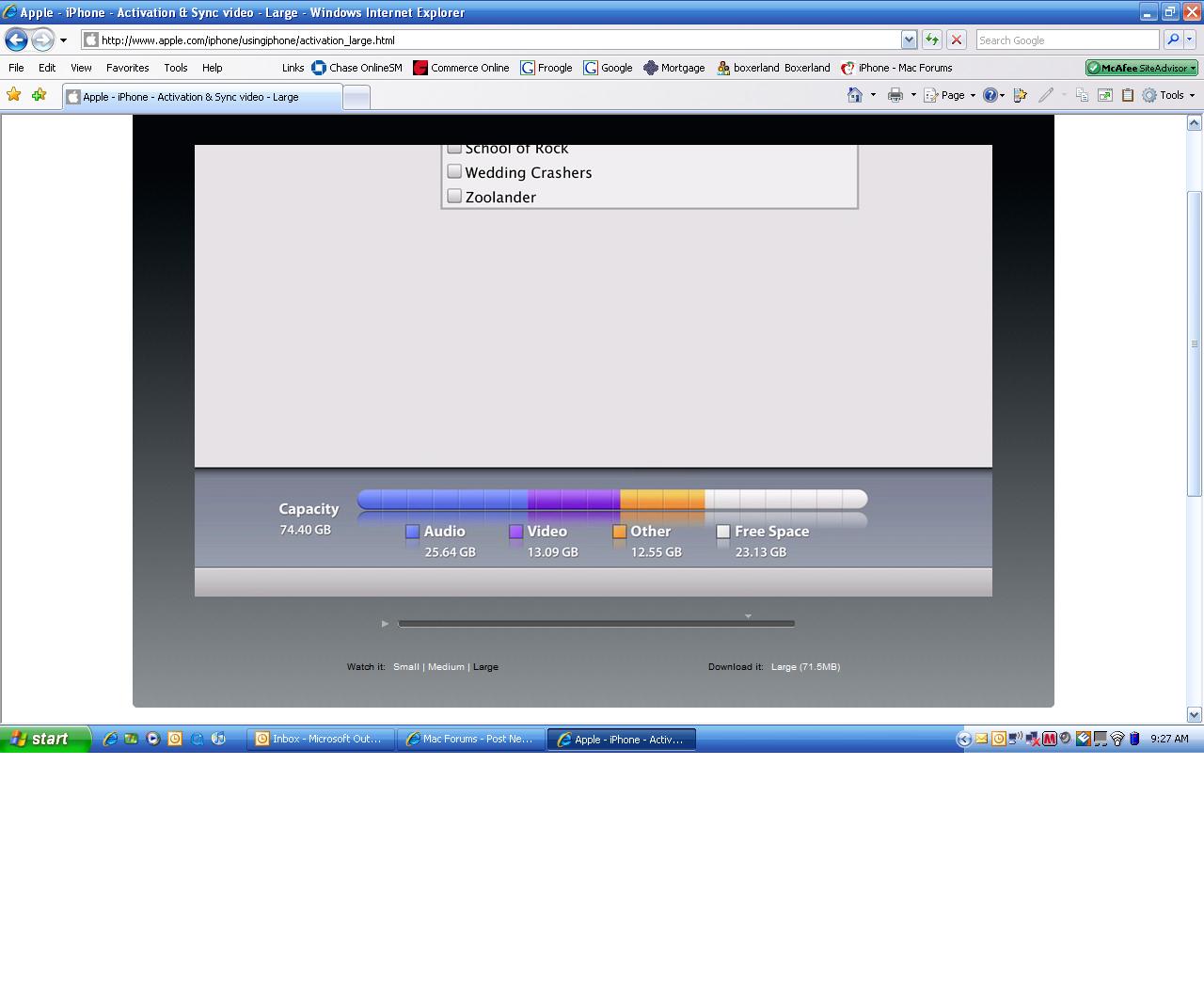
Task: Click the Print icon
Action: (895, 95)
